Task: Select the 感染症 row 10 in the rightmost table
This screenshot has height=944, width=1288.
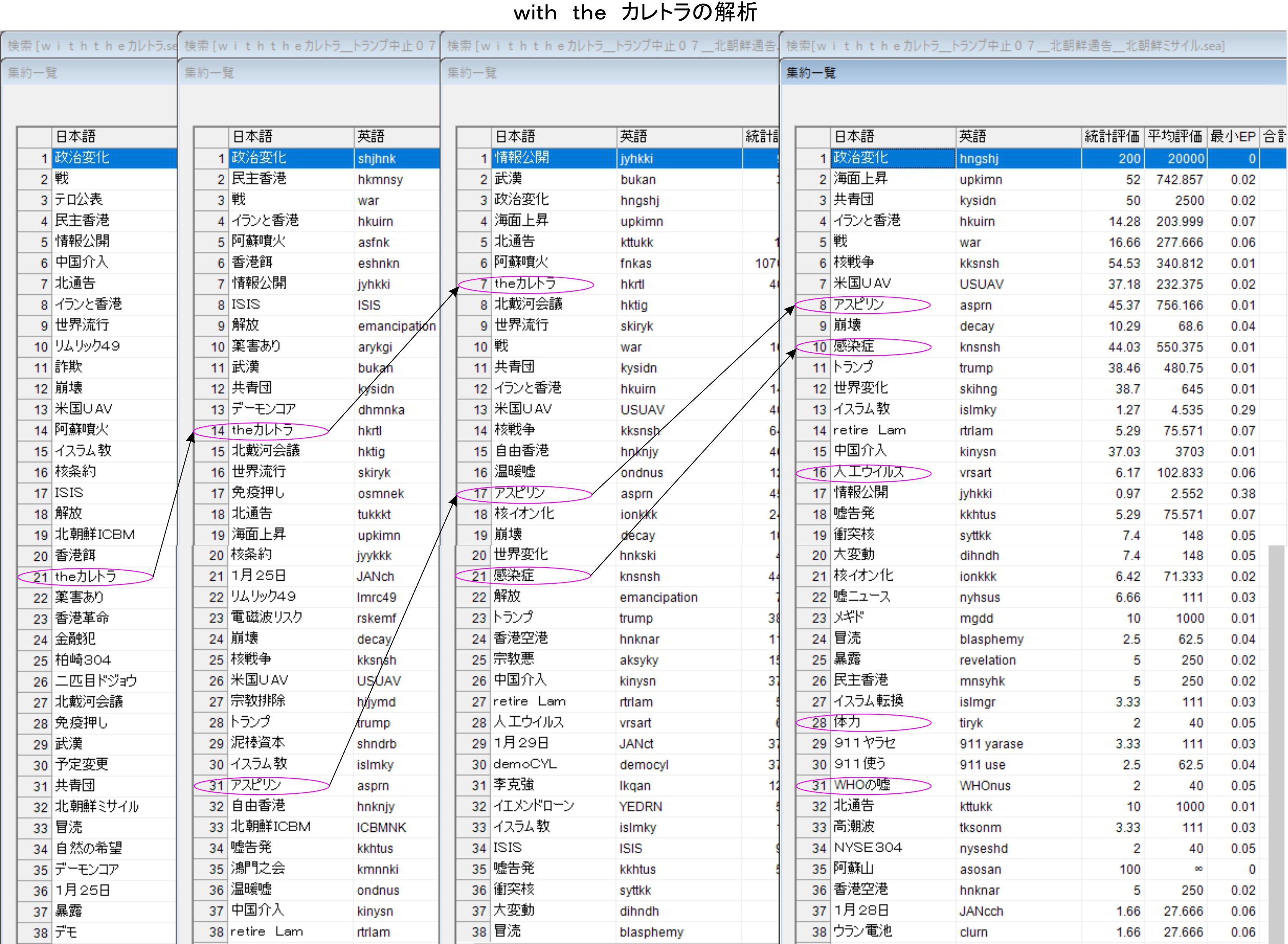Action: coord(854,347)
